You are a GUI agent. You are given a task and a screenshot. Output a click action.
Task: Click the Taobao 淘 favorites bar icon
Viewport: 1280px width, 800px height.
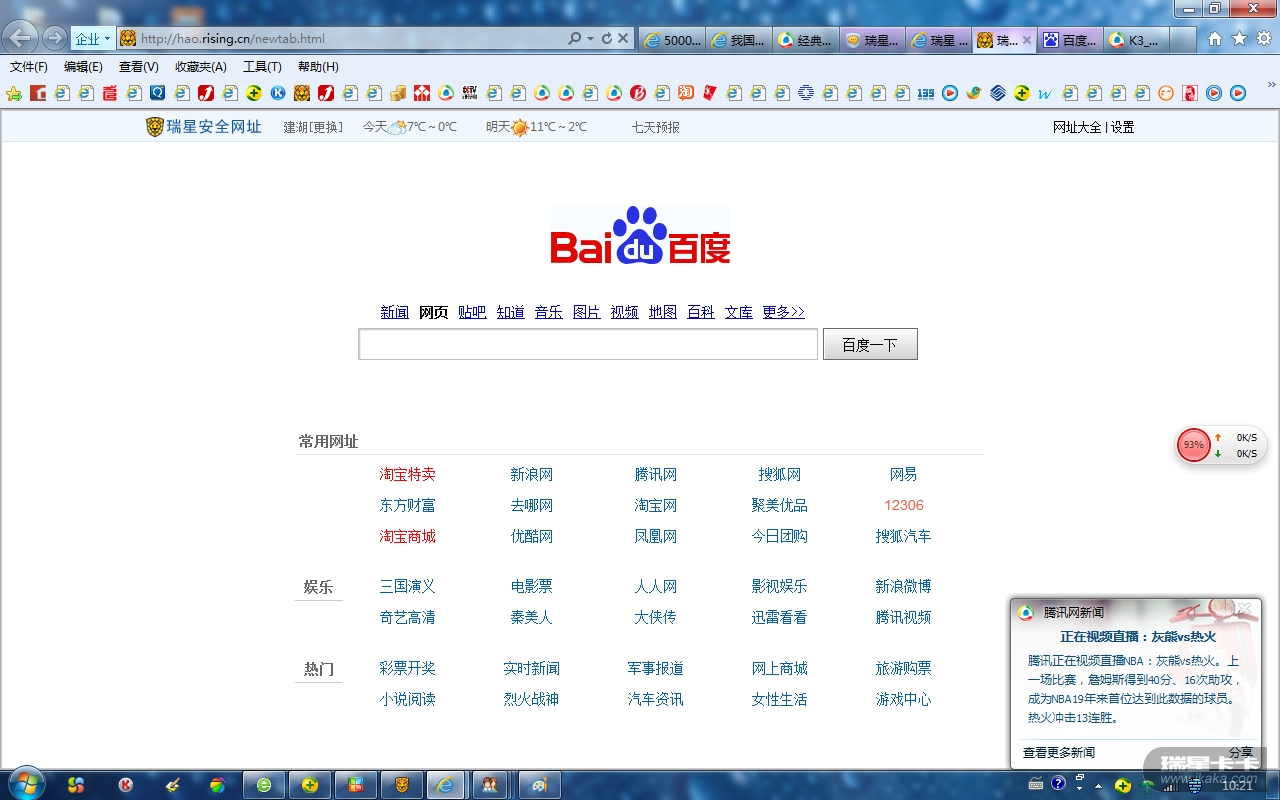coord(686,93)
